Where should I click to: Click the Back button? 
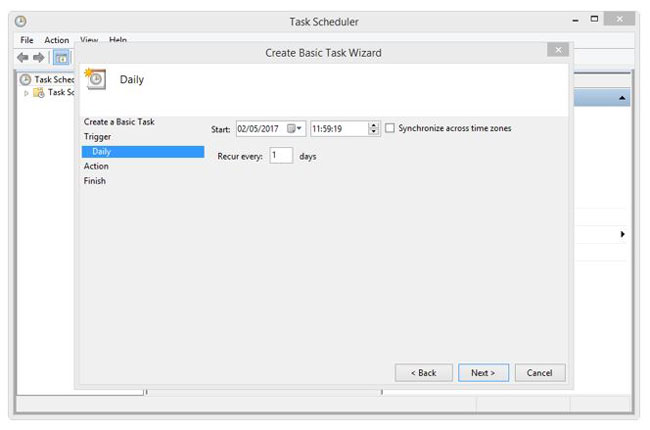(x=423, y=373)
